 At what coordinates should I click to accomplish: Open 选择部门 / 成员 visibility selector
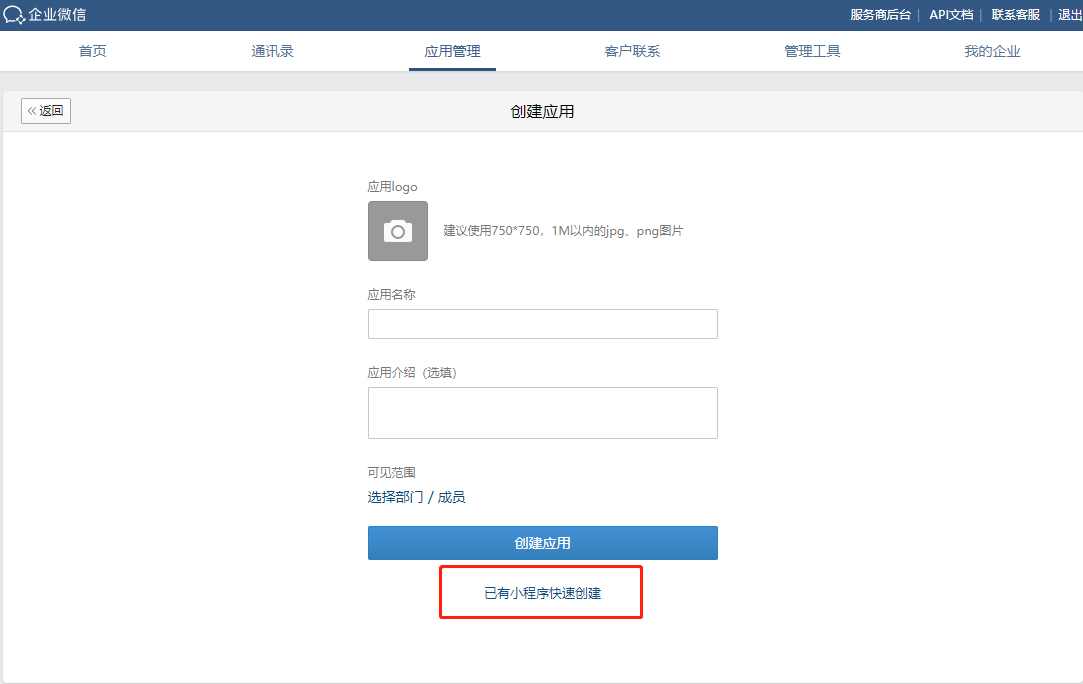coord(416,497)
